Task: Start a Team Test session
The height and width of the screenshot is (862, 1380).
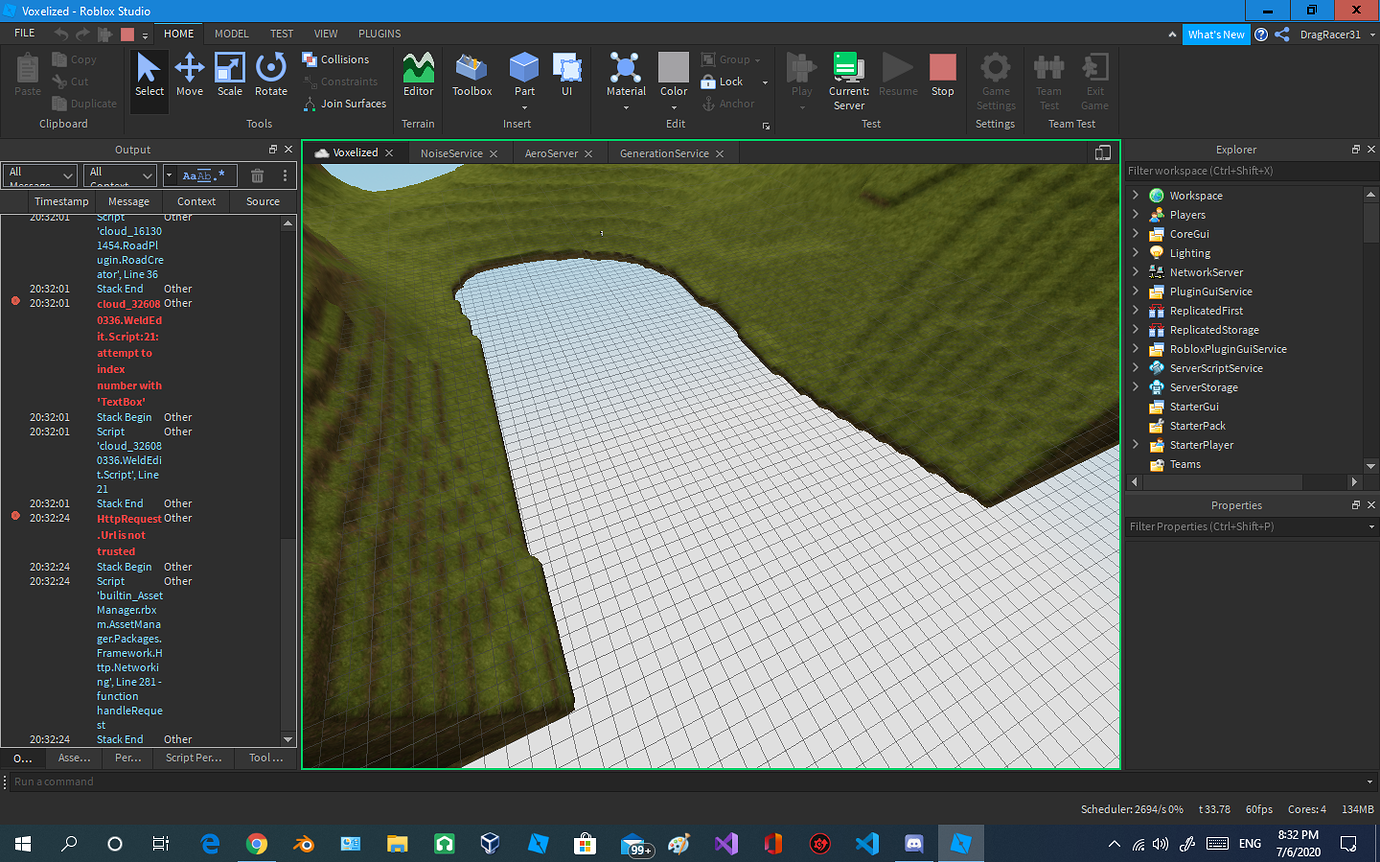Action: coord(1048,82)
